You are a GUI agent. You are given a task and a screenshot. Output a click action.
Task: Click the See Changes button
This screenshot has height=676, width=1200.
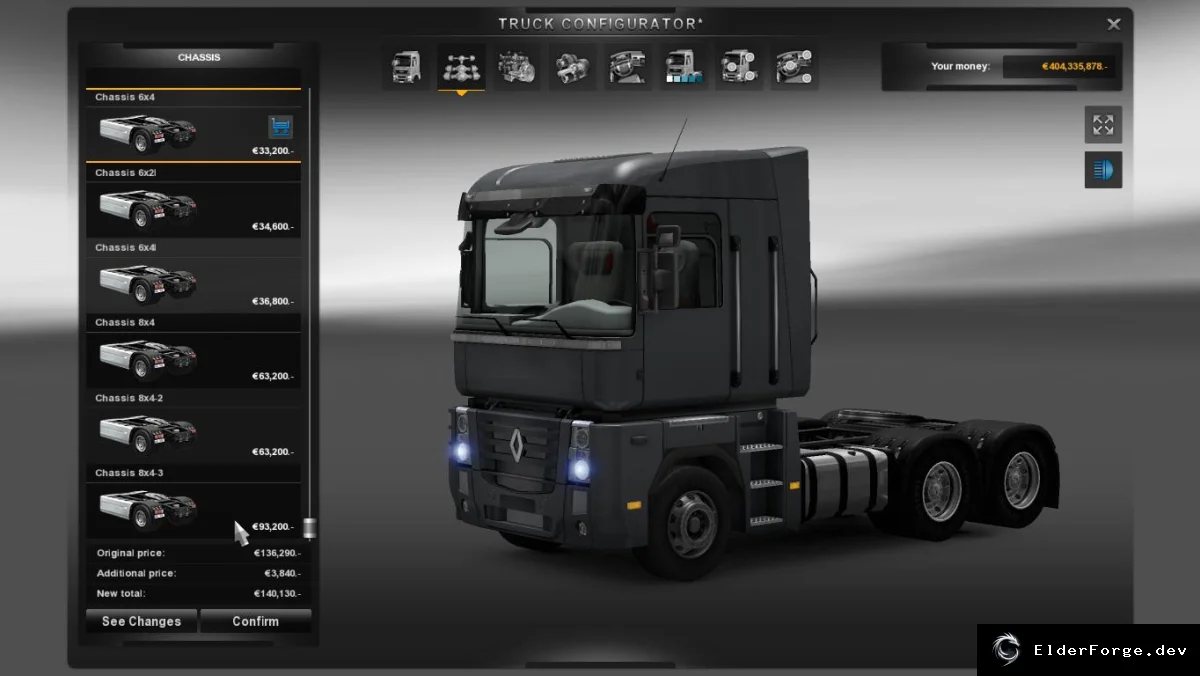tap(141, 621)
